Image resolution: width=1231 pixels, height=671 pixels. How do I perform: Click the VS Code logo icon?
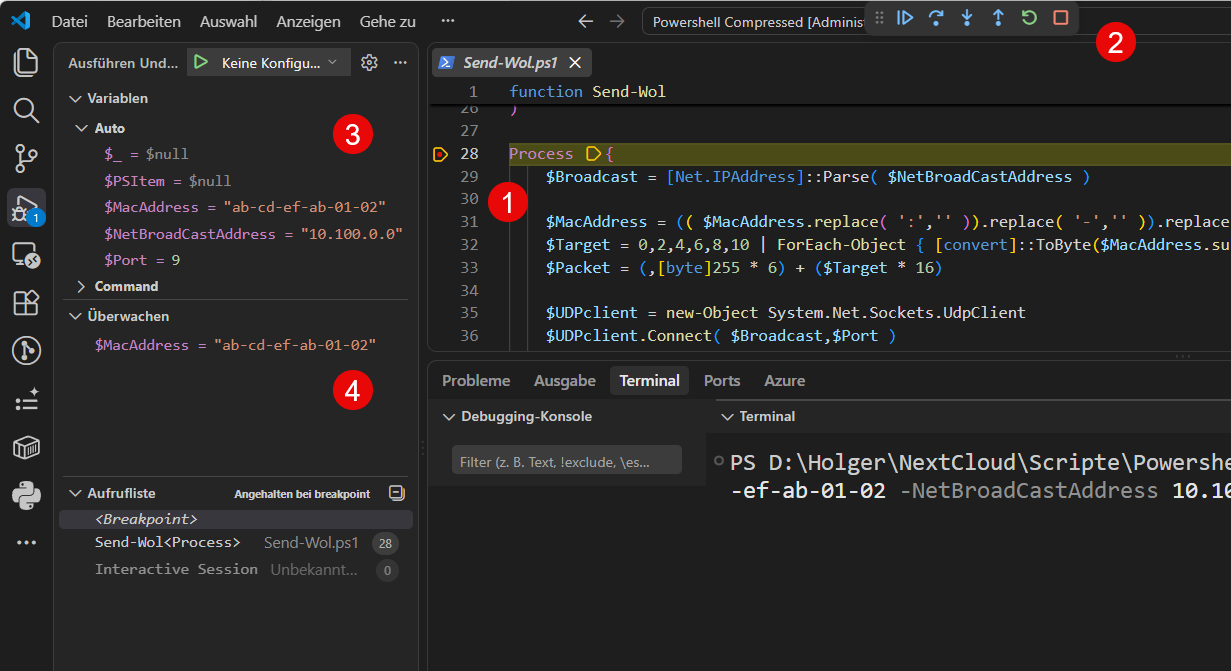[21, 20]
